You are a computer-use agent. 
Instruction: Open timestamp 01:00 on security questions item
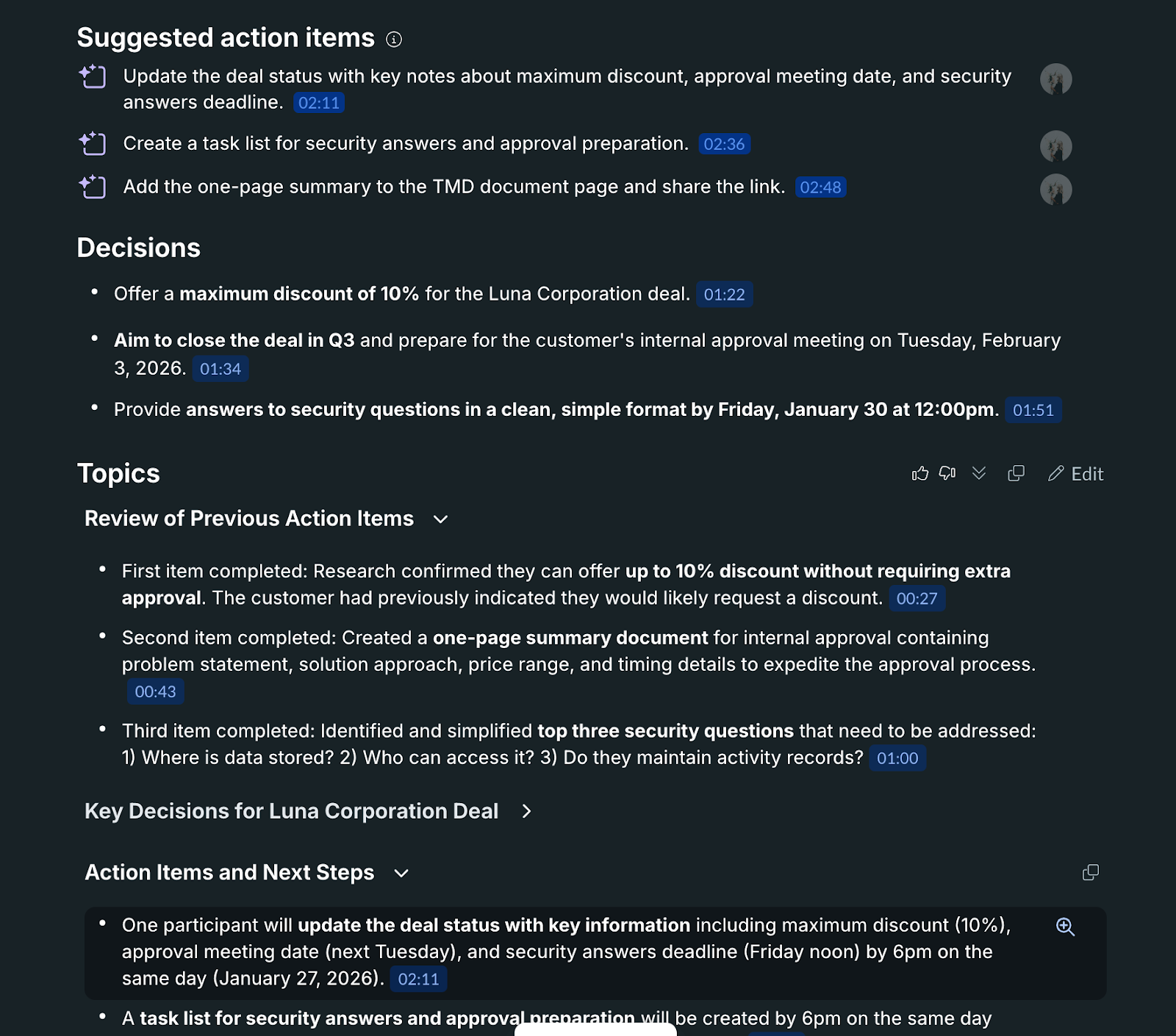(x=897, y=758)
